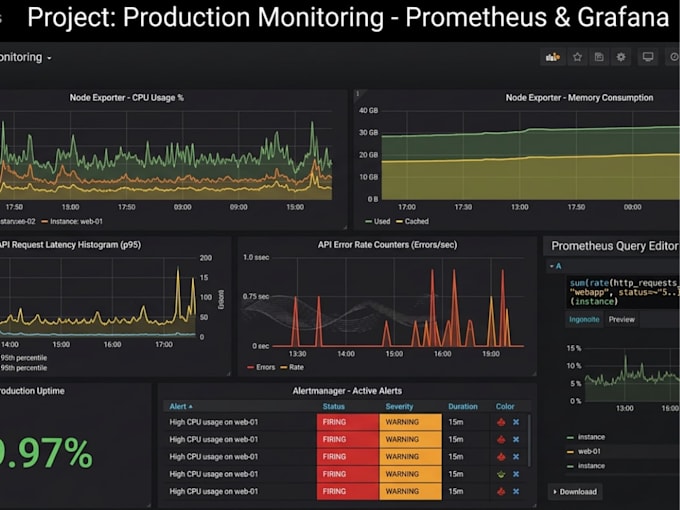
Task: Click the green icon in alerts Color column
Action: pos(501,474)
